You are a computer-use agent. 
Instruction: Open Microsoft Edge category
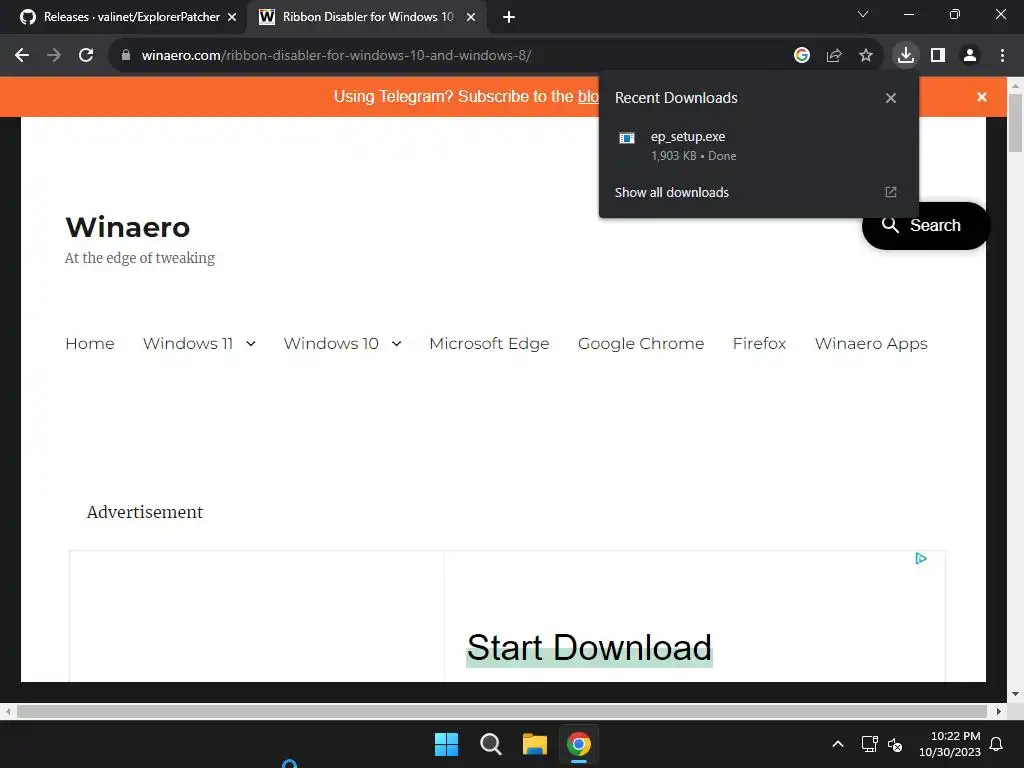[x=489, y=344]
